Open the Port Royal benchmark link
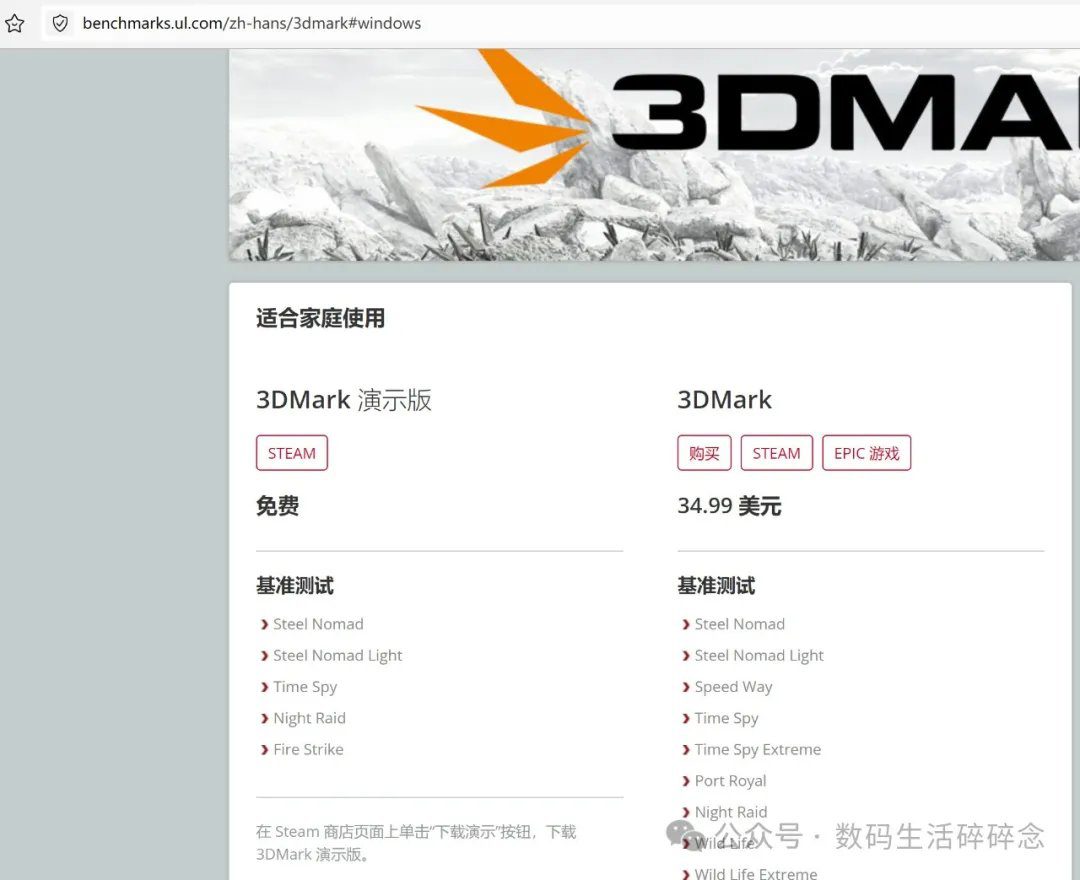1080x880 pixels. pyautogui.click(x=730, y=780)
